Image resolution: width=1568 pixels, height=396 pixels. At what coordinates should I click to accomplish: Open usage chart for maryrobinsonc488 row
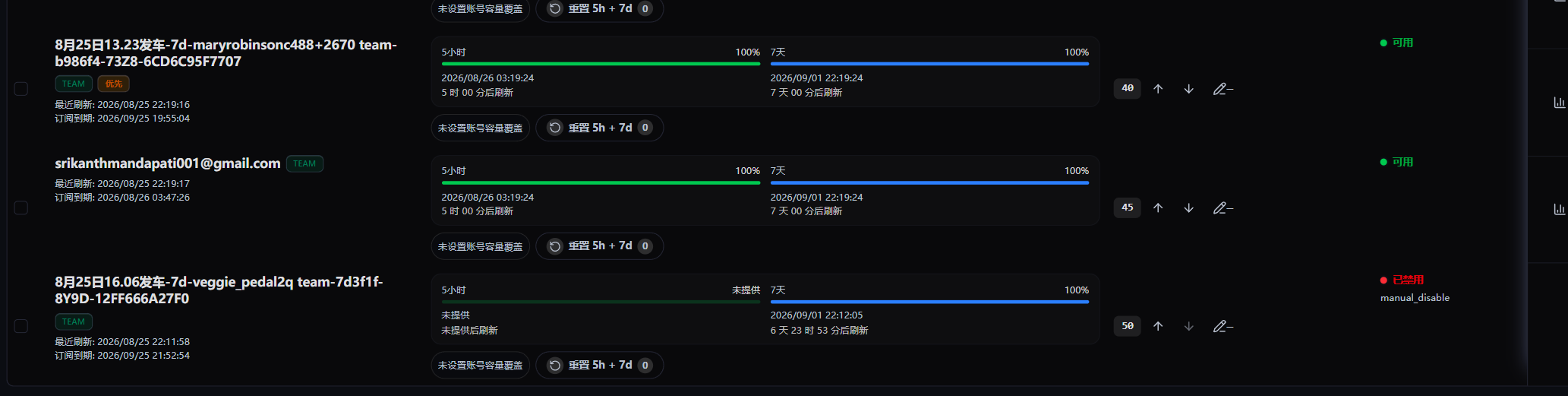coord(1559,102)
